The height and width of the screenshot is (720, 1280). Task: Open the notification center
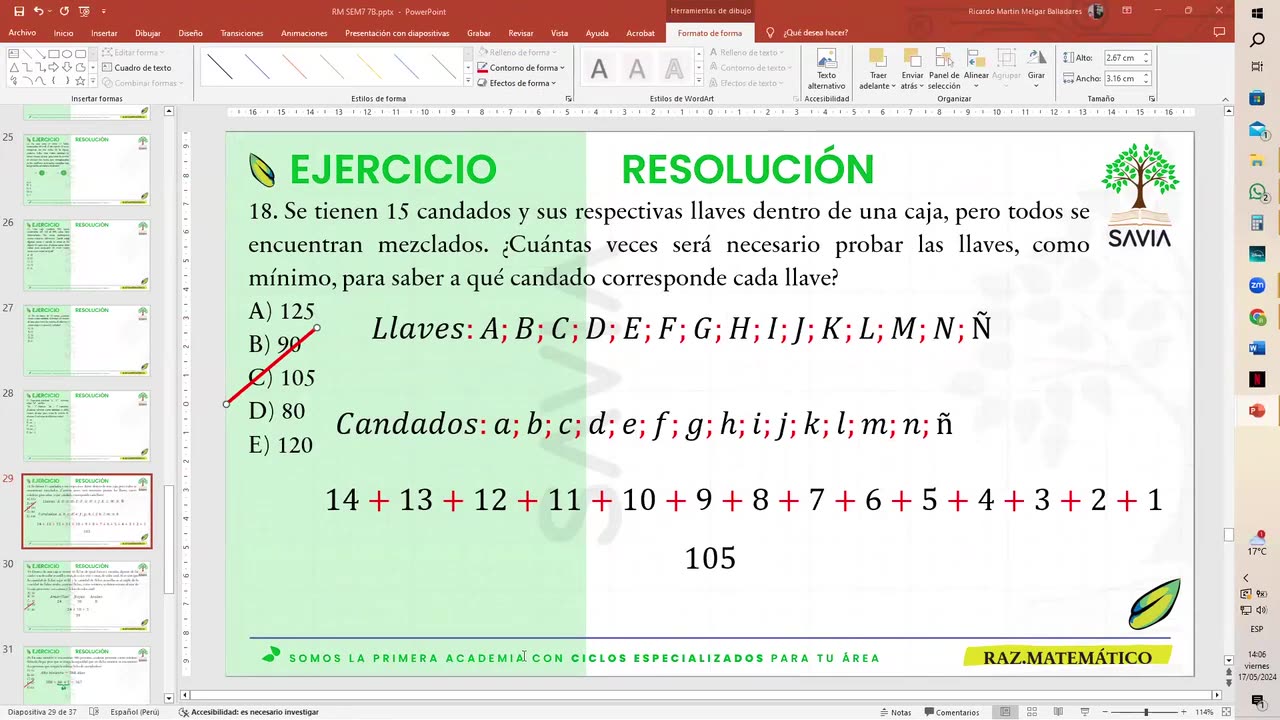point(1257,703)
